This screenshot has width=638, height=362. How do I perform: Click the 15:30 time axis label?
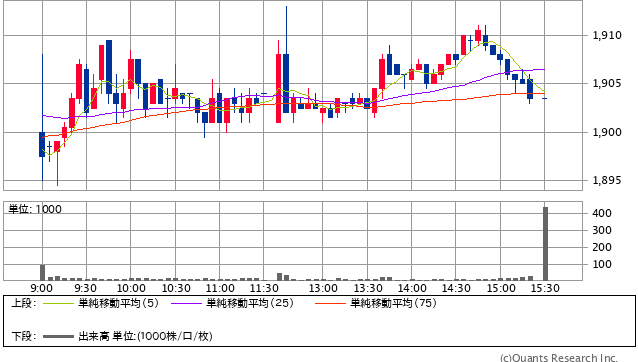pos(545,288)
